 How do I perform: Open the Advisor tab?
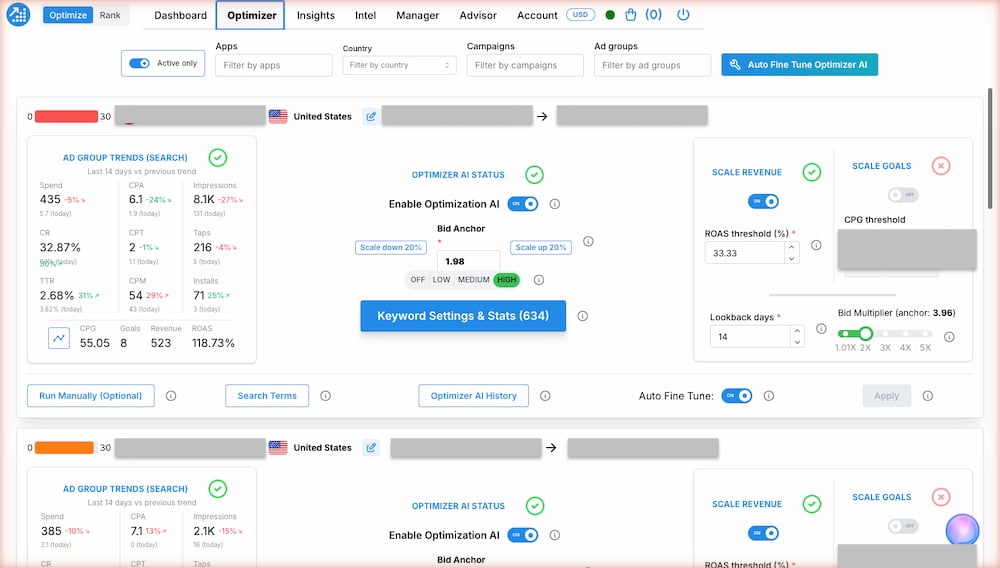(478, 15)
